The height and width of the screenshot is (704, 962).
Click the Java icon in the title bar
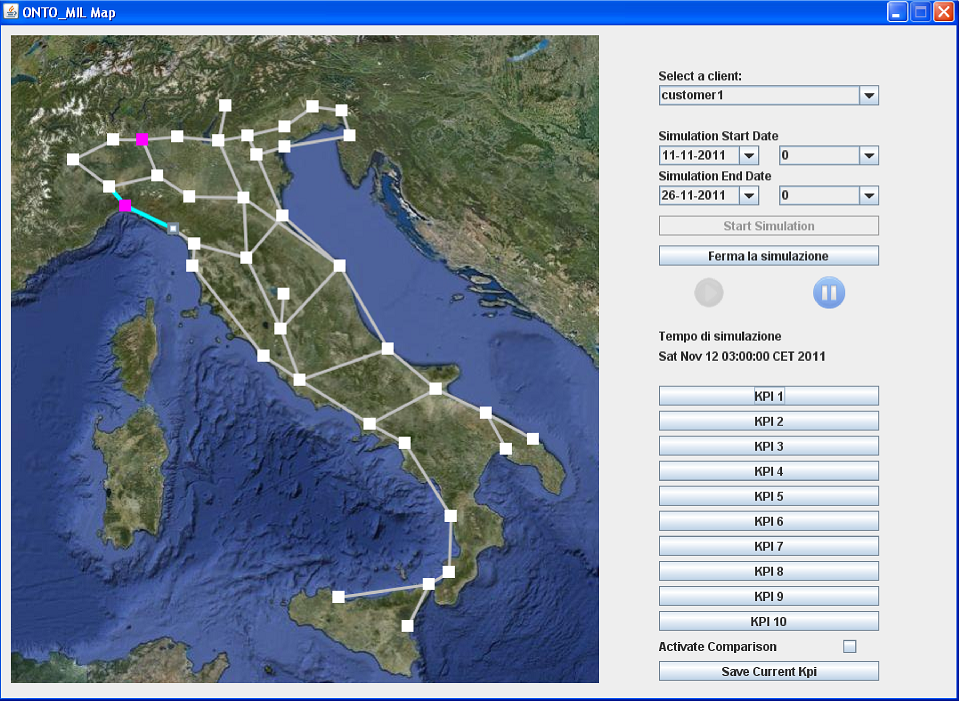(12, 12)
